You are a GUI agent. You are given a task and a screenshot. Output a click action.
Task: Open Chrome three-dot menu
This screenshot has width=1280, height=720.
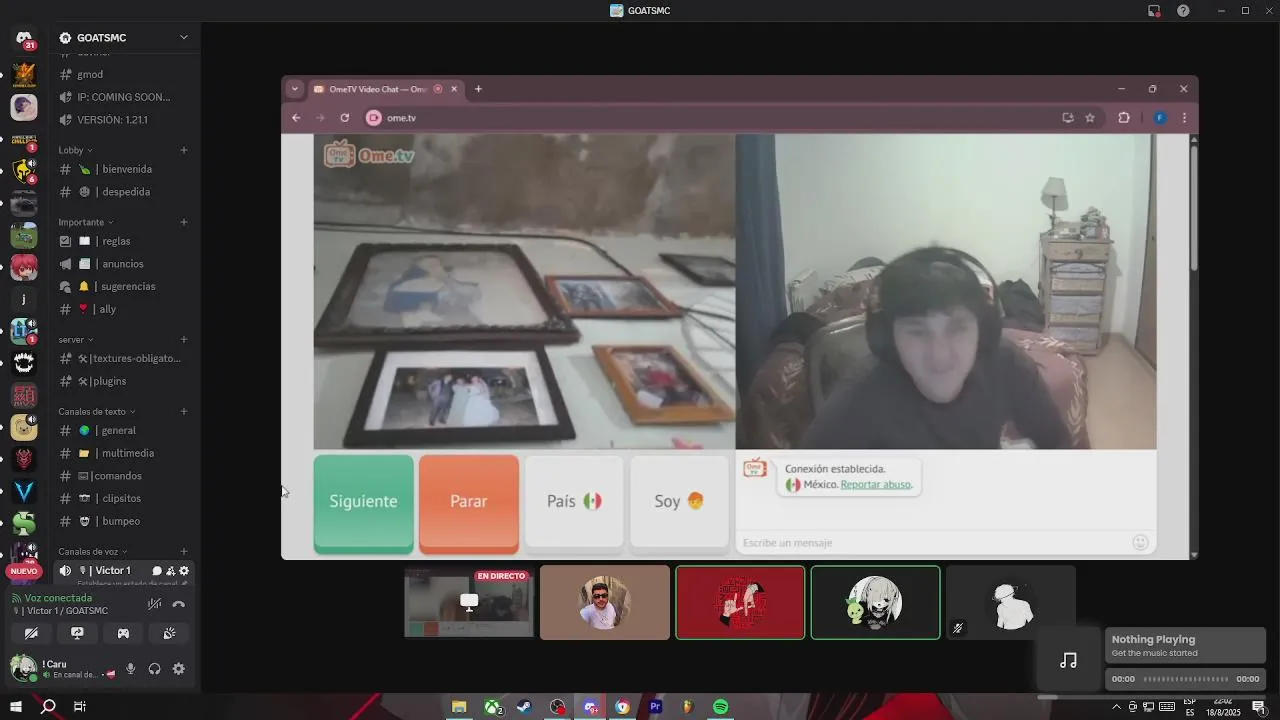[1185, 118]
